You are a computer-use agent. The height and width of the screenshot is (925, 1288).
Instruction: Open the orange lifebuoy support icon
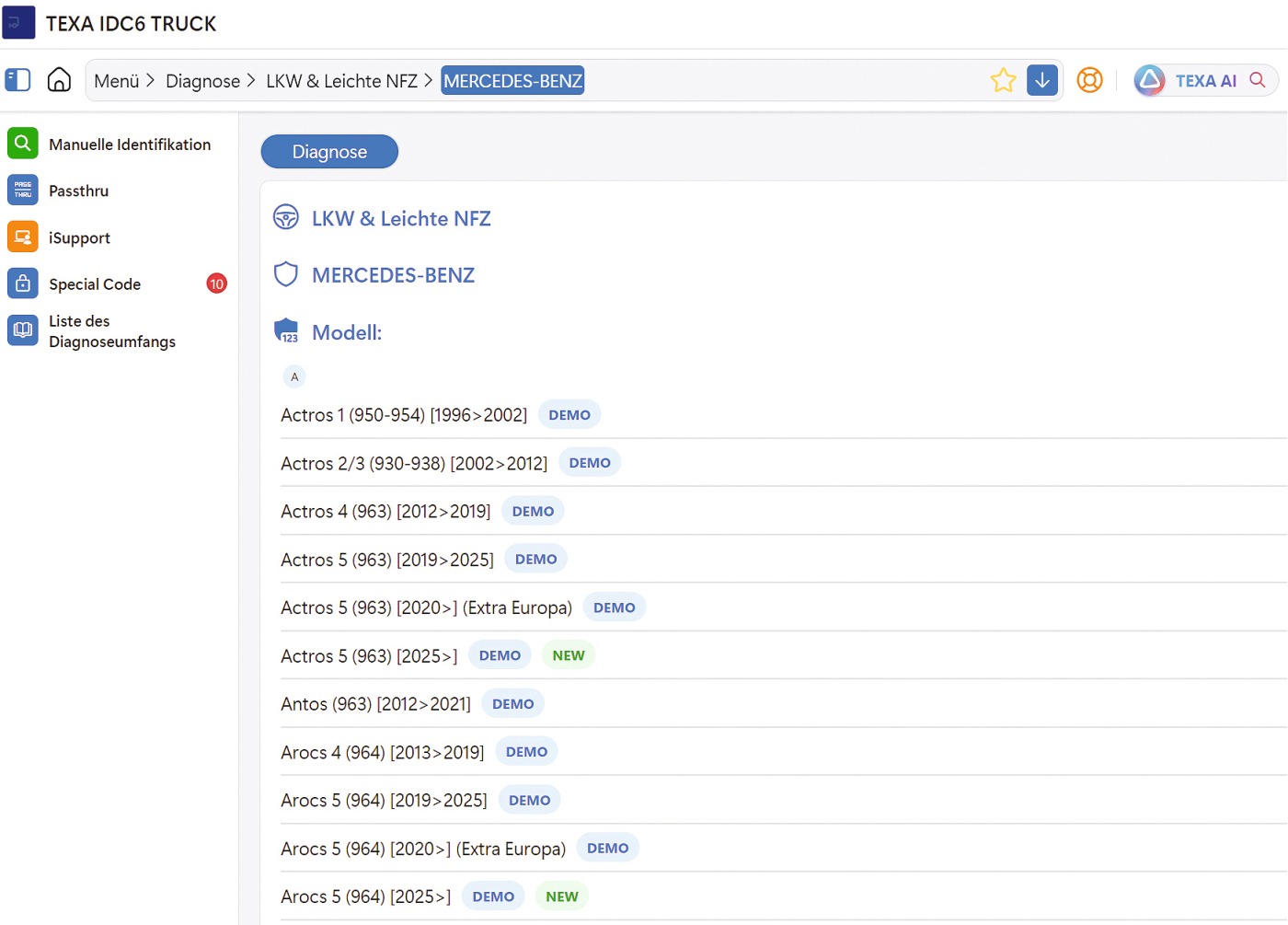[1089, 80]
